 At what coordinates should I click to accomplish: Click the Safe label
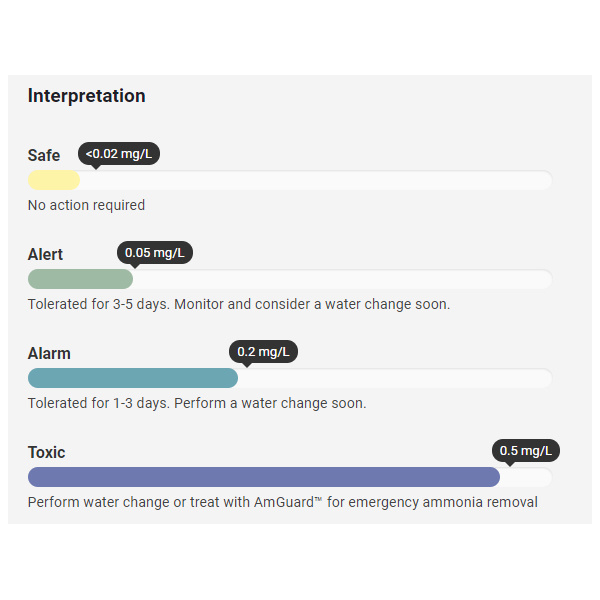coord(44,155)
